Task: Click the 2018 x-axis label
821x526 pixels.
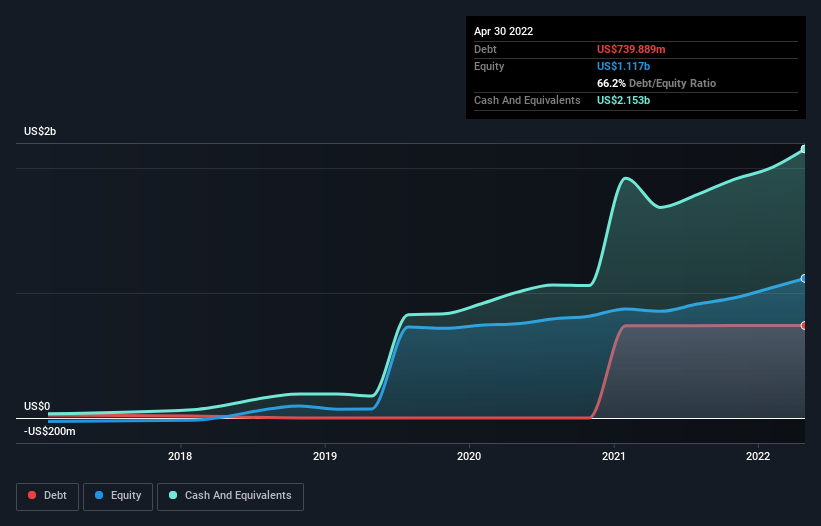Action: click(180, 456)
